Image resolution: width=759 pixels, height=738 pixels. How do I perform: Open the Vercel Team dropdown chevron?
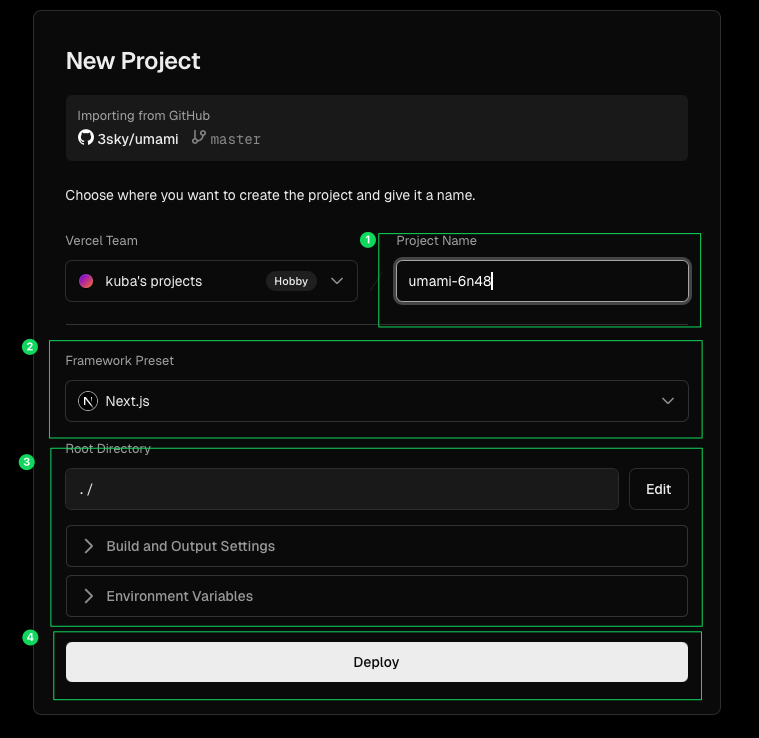(337, 281)
